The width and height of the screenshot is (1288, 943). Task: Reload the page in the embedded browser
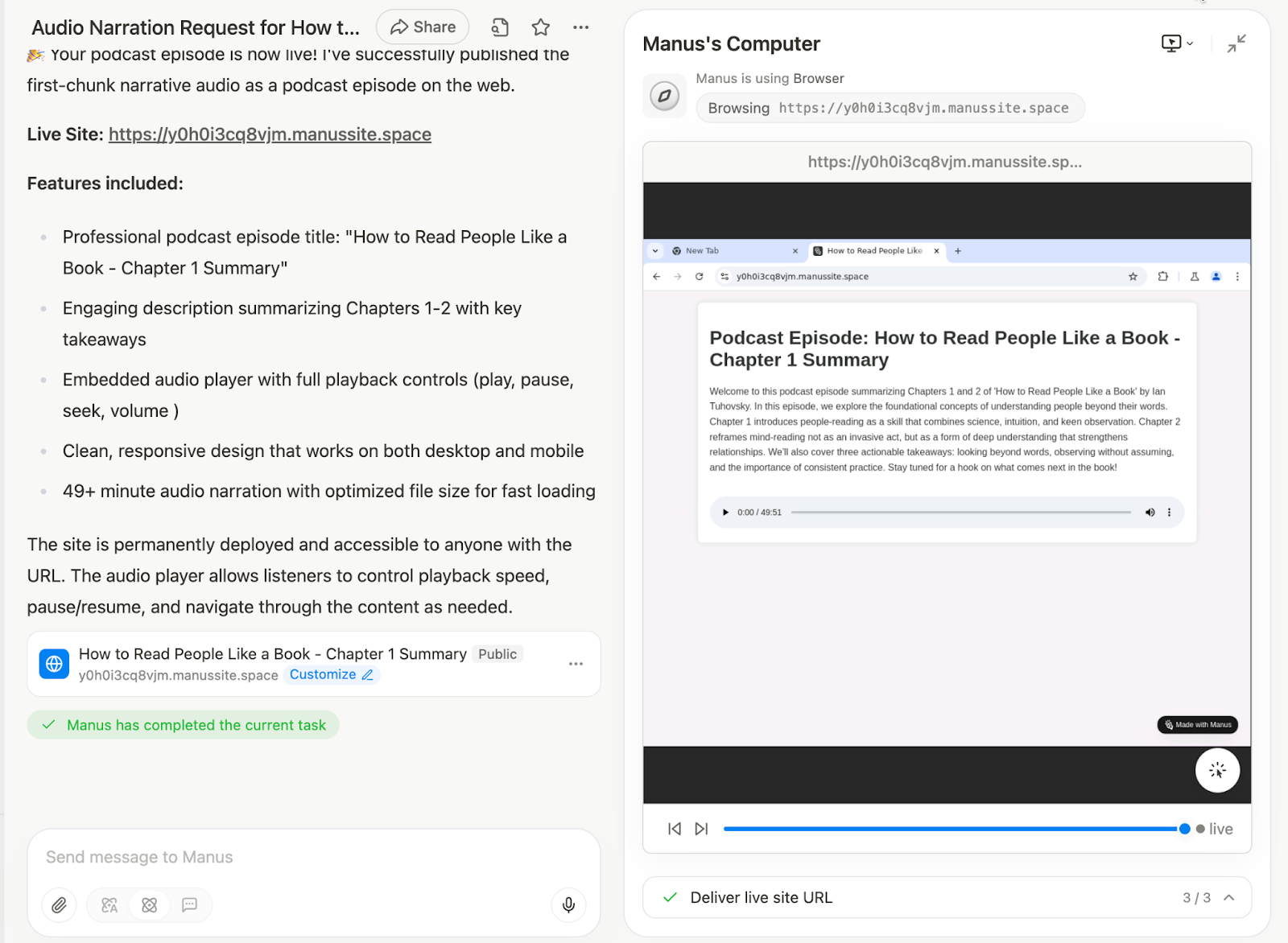pyautogui.click(x=700, y=277)
